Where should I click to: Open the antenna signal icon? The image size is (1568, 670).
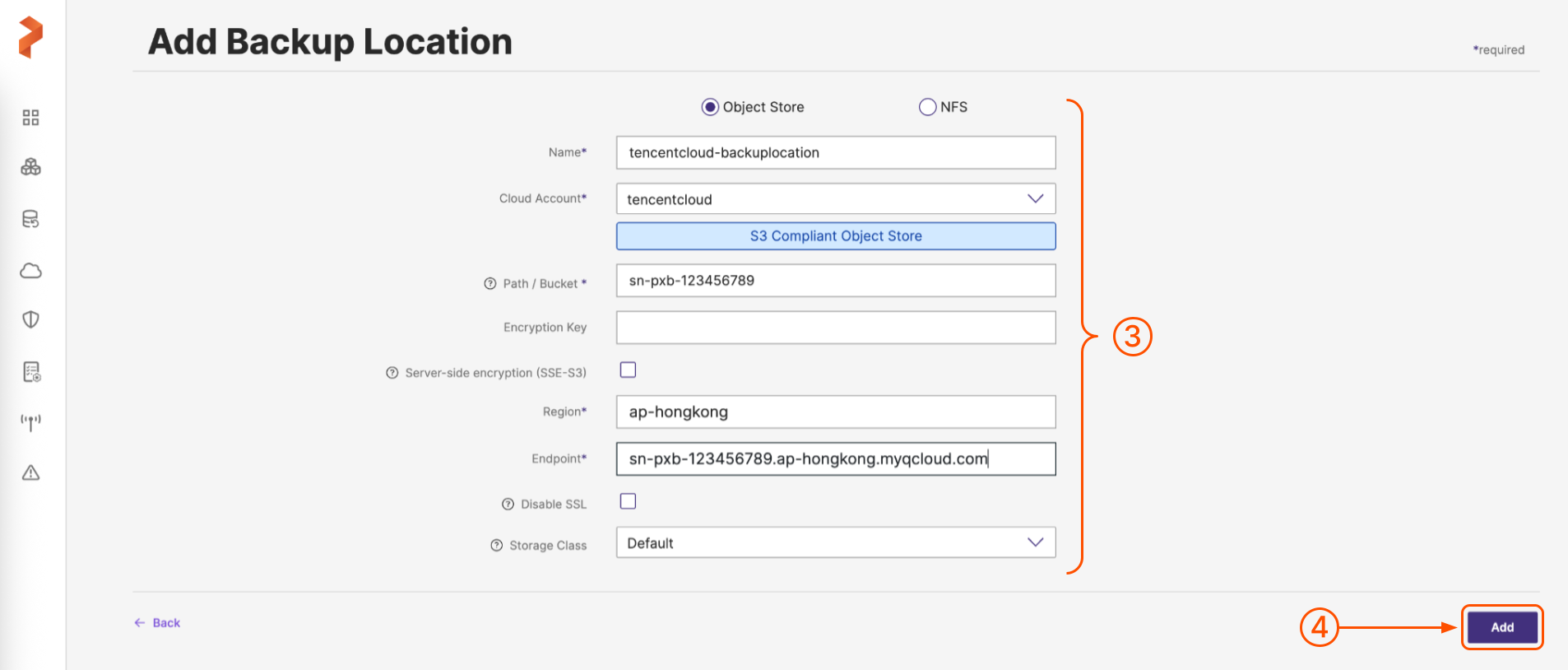pyautogui.click(x=30, y=422)
